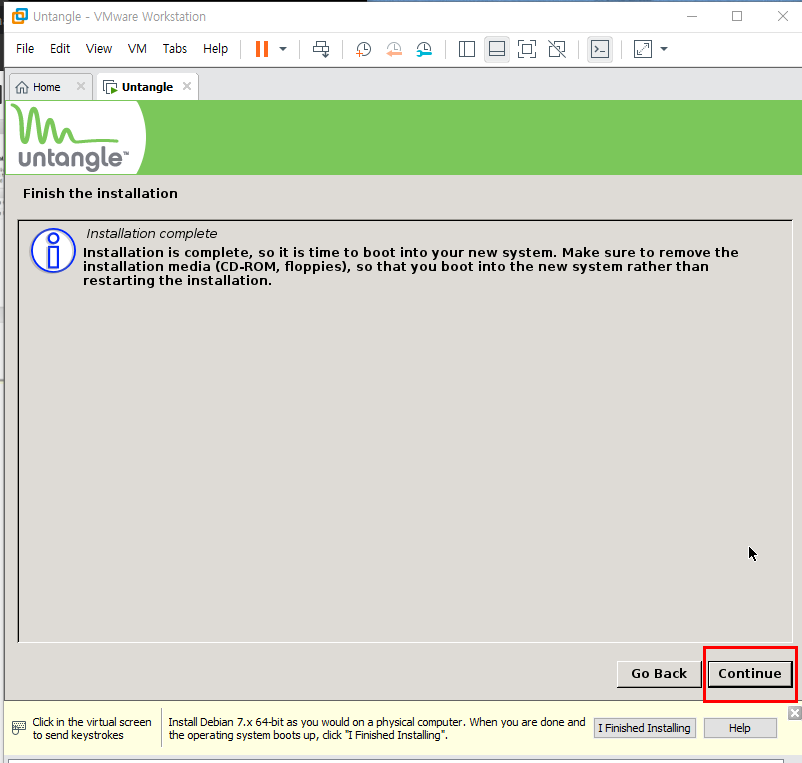
Task: Close the Untangle tab
Action: tap(187, 86)
